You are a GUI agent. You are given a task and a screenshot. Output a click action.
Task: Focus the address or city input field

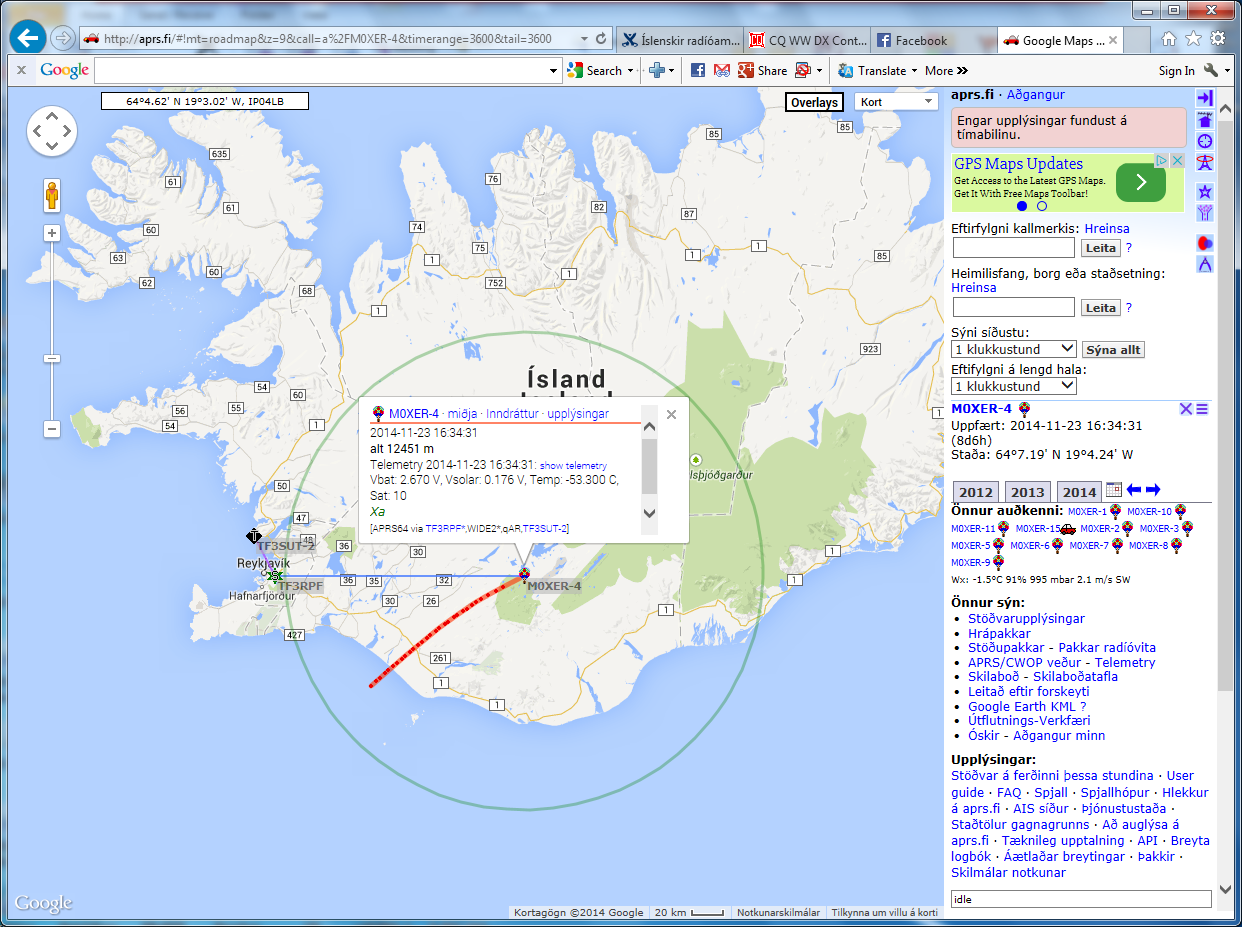point(1014,308)
